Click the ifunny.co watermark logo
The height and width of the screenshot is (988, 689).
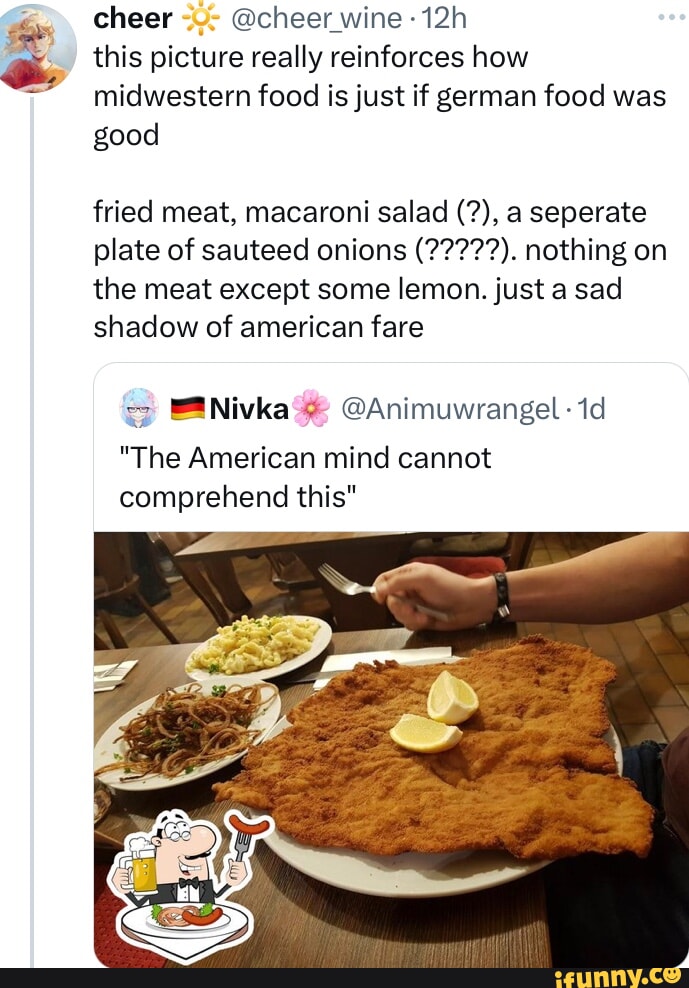coord(618,977)
